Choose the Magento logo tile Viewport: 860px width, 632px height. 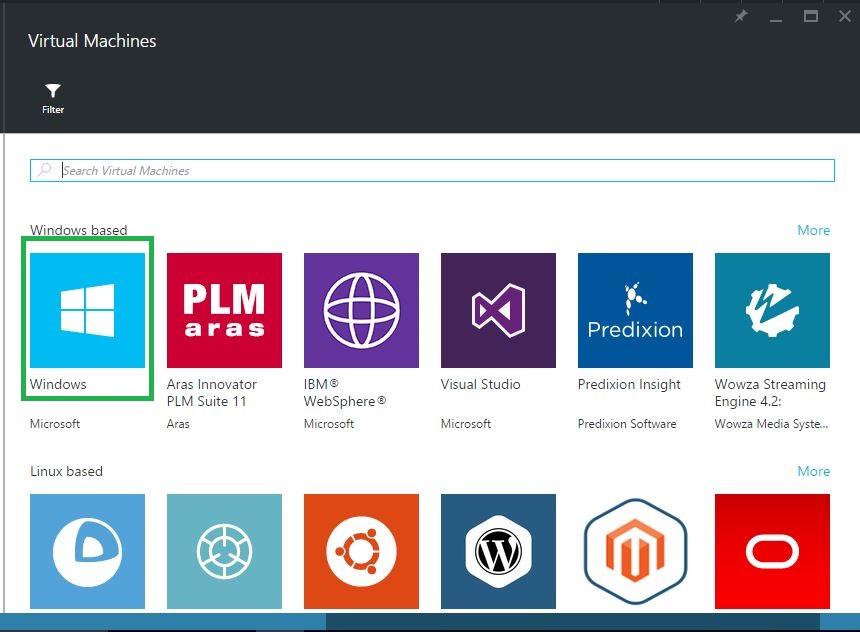coord(635,551)
